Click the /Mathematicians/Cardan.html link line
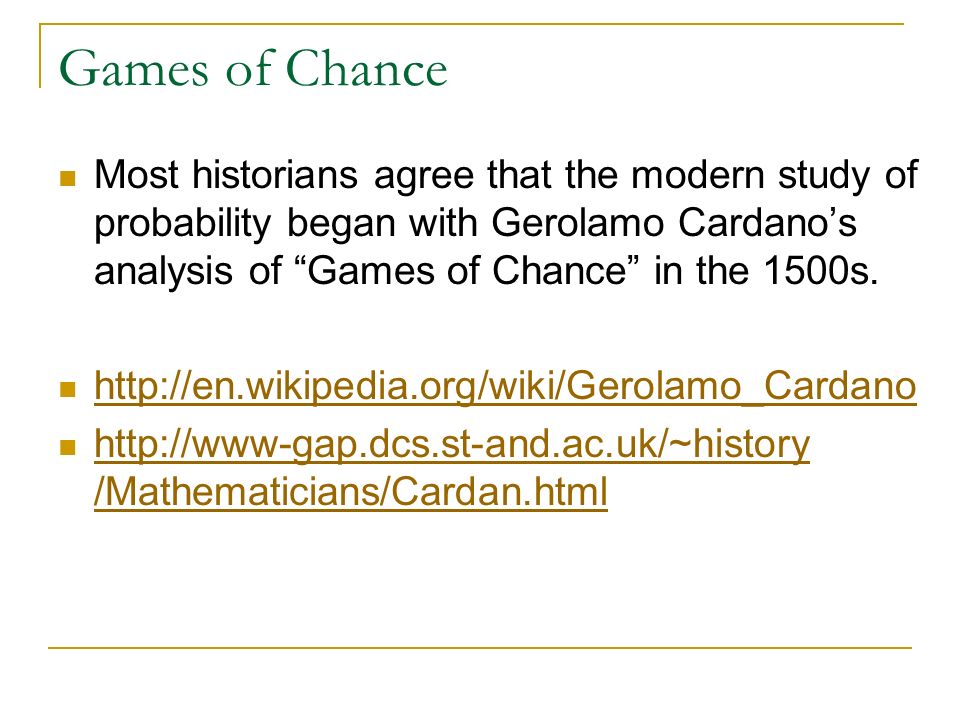The image size is (960, 720). pos(351,492)
